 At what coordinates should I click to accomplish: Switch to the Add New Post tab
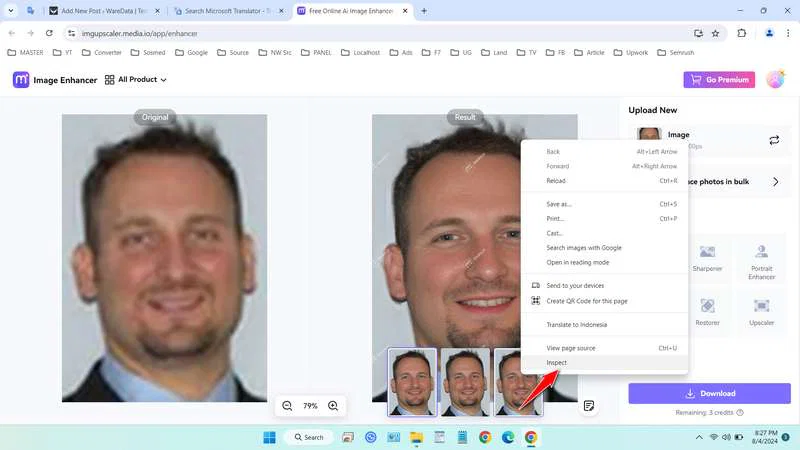[x=105, y=11]
